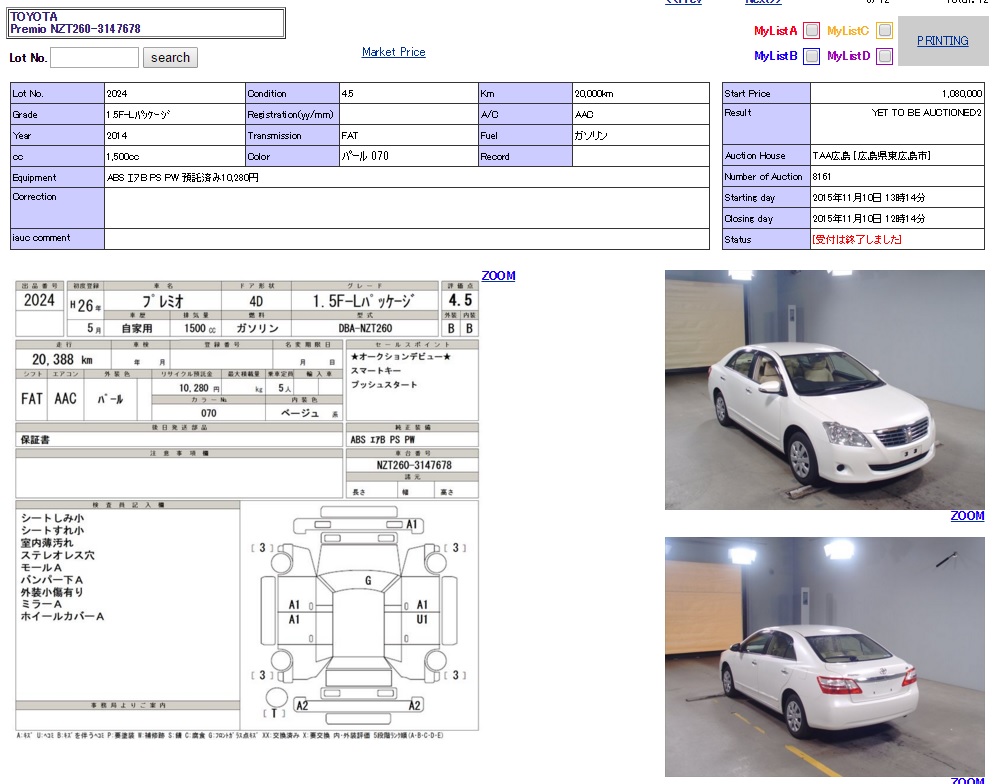Select the red status text in Status row

pyautogui.click(x=857, y=240)
